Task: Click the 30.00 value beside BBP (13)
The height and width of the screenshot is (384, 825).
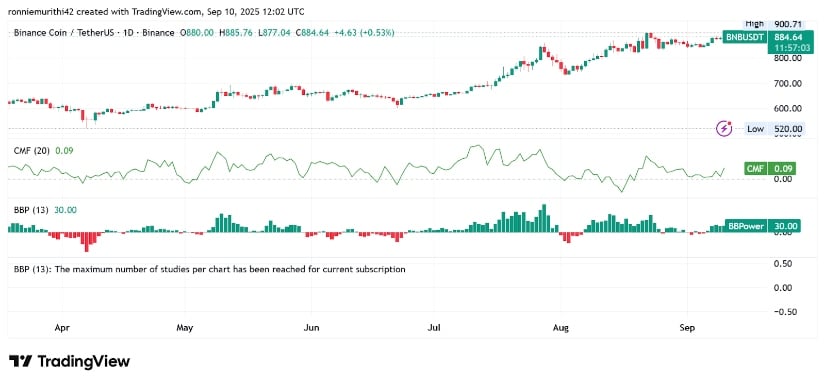Action: point(66,210)
